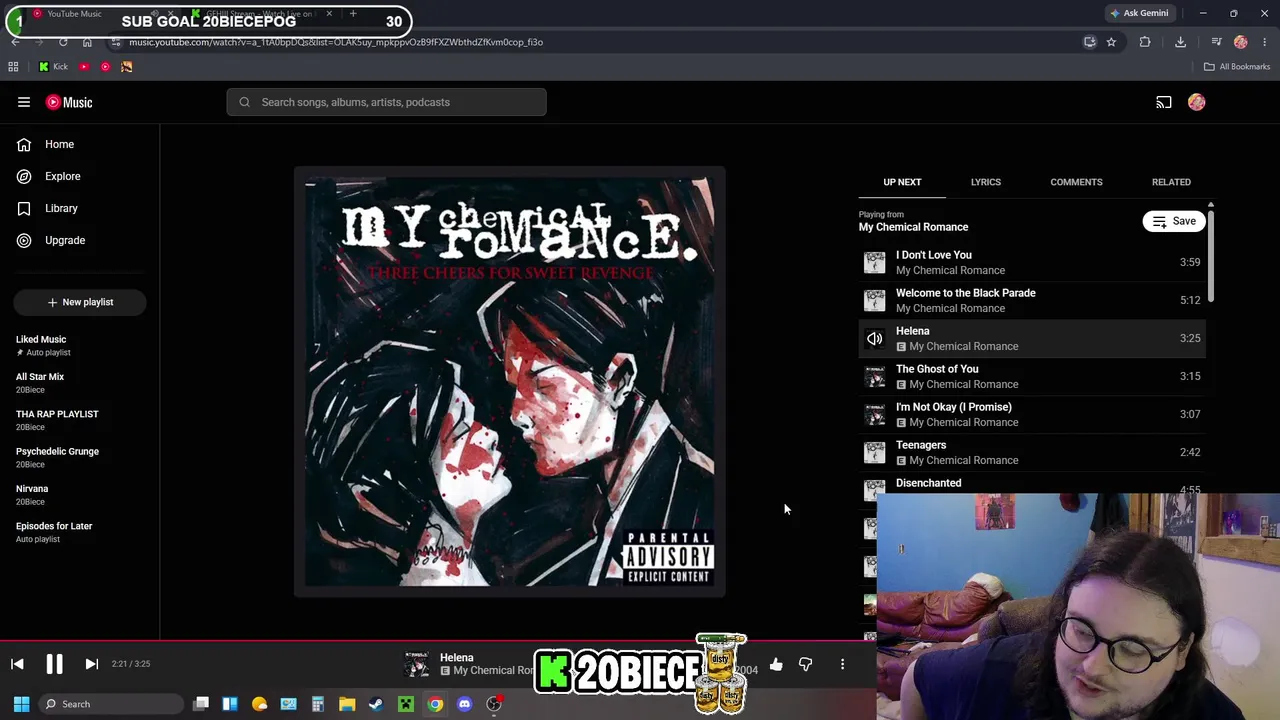Image resolution: width=1280 pixels, height=720 pixels.
Task: Open Discord from the taskbar
Action: click(464, 704)
